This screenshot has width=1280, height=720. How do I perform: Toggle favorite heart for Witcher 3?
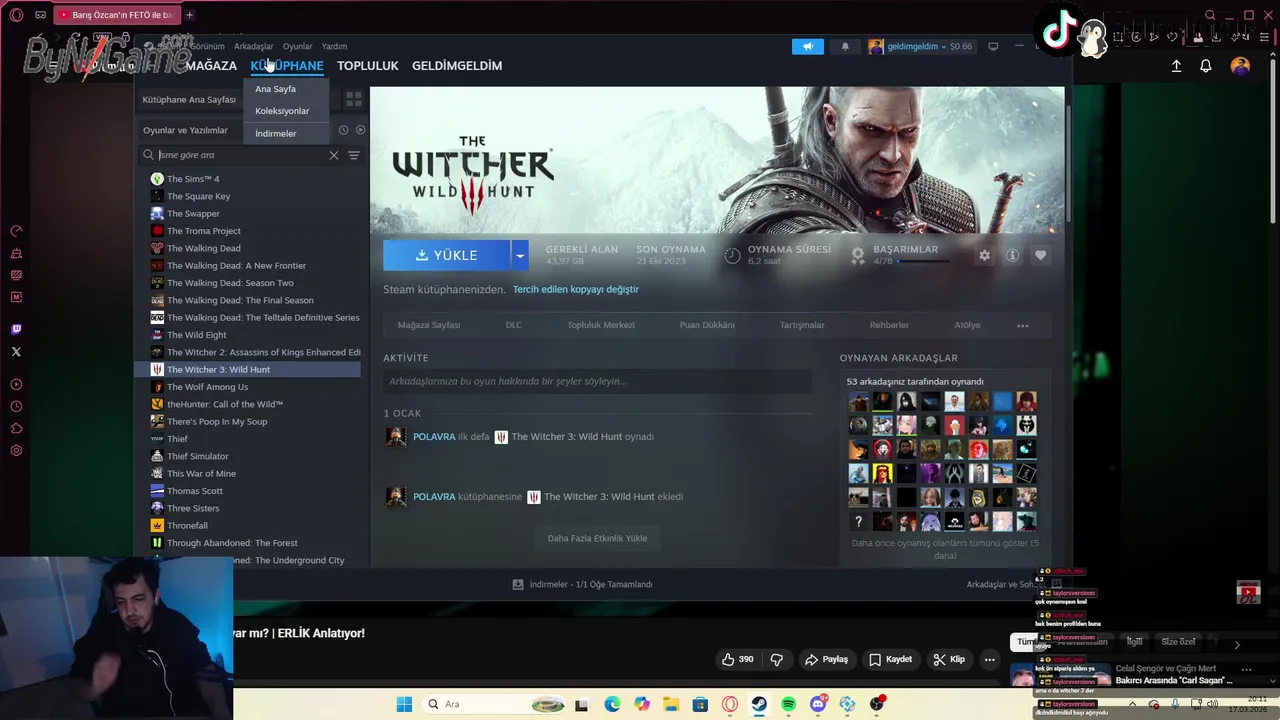coord(1040,255)
